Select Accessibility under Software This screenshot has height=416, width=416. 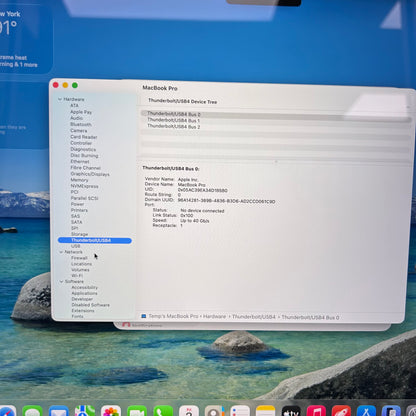click(x=85, y=287)
